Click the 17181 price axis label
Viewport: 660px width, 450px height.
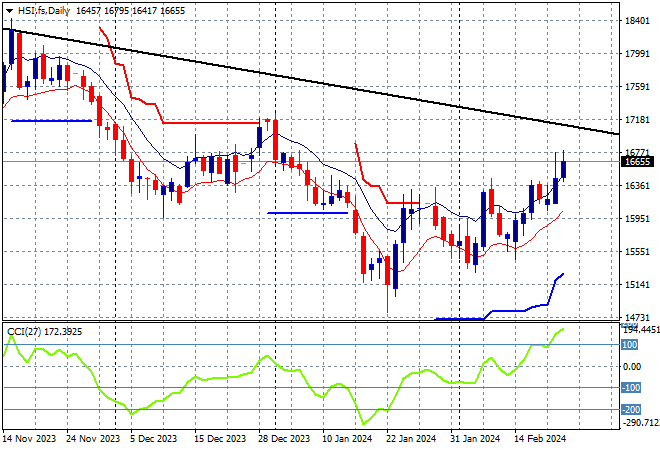coord(637,120)
